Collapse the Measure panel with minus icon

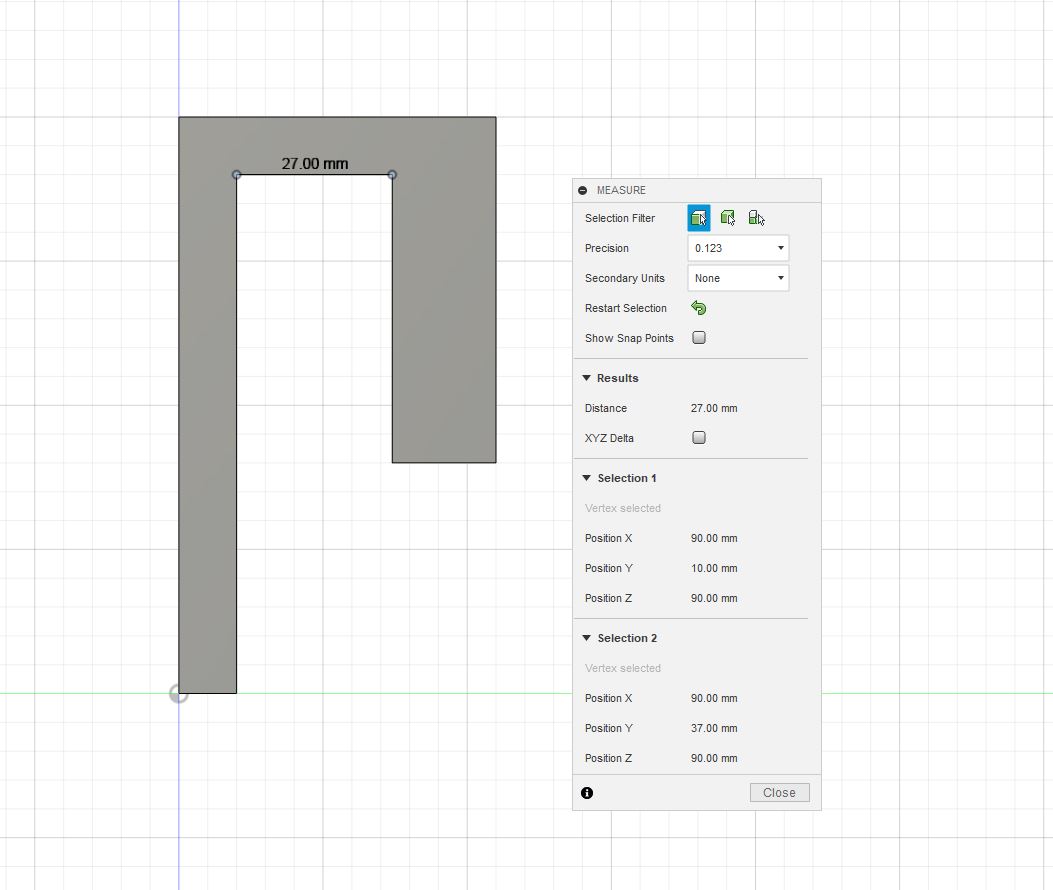(582, 191)
